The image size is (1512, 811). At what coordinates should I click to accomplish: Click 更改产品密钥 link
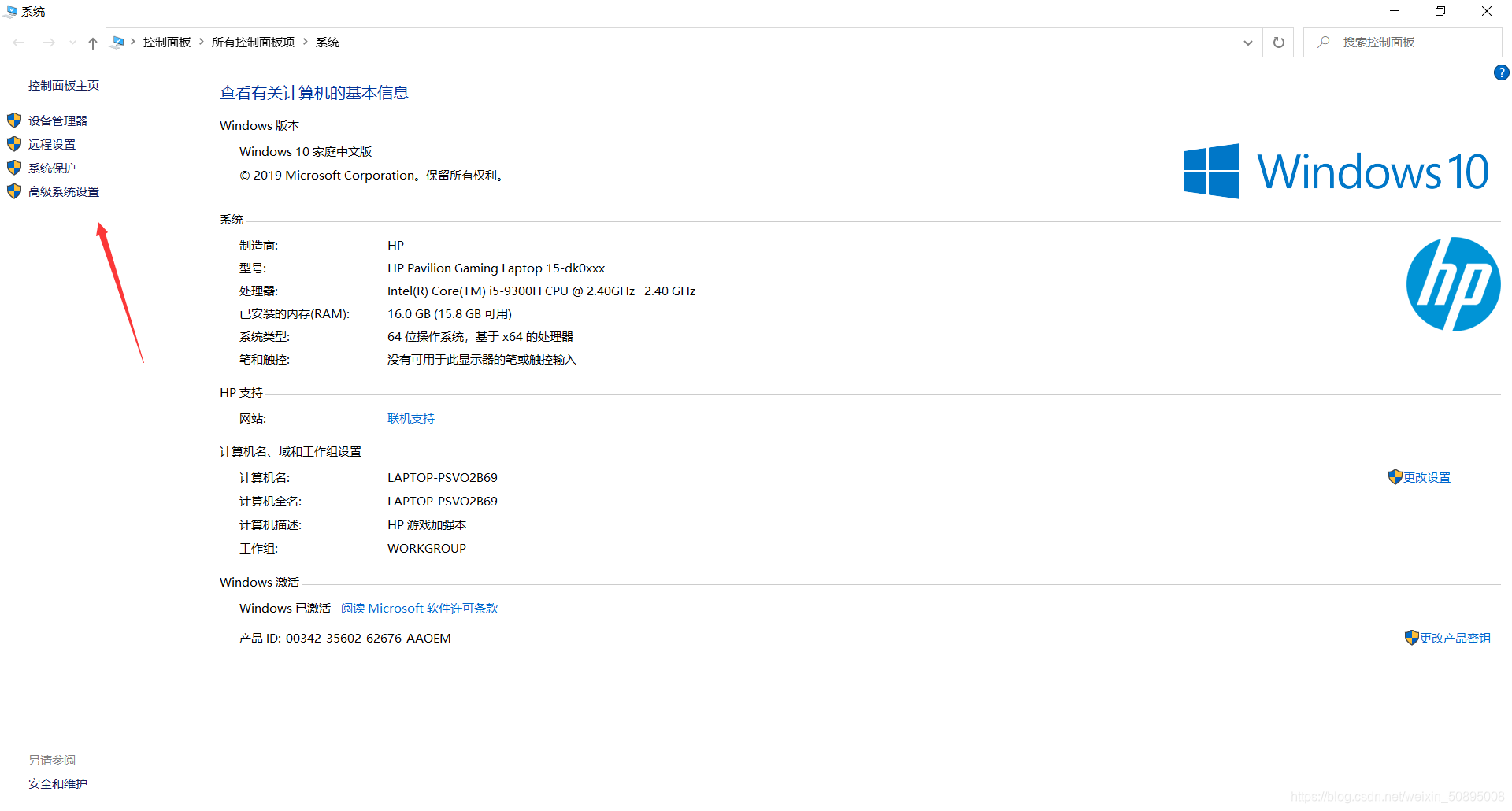pos(1455,638)
